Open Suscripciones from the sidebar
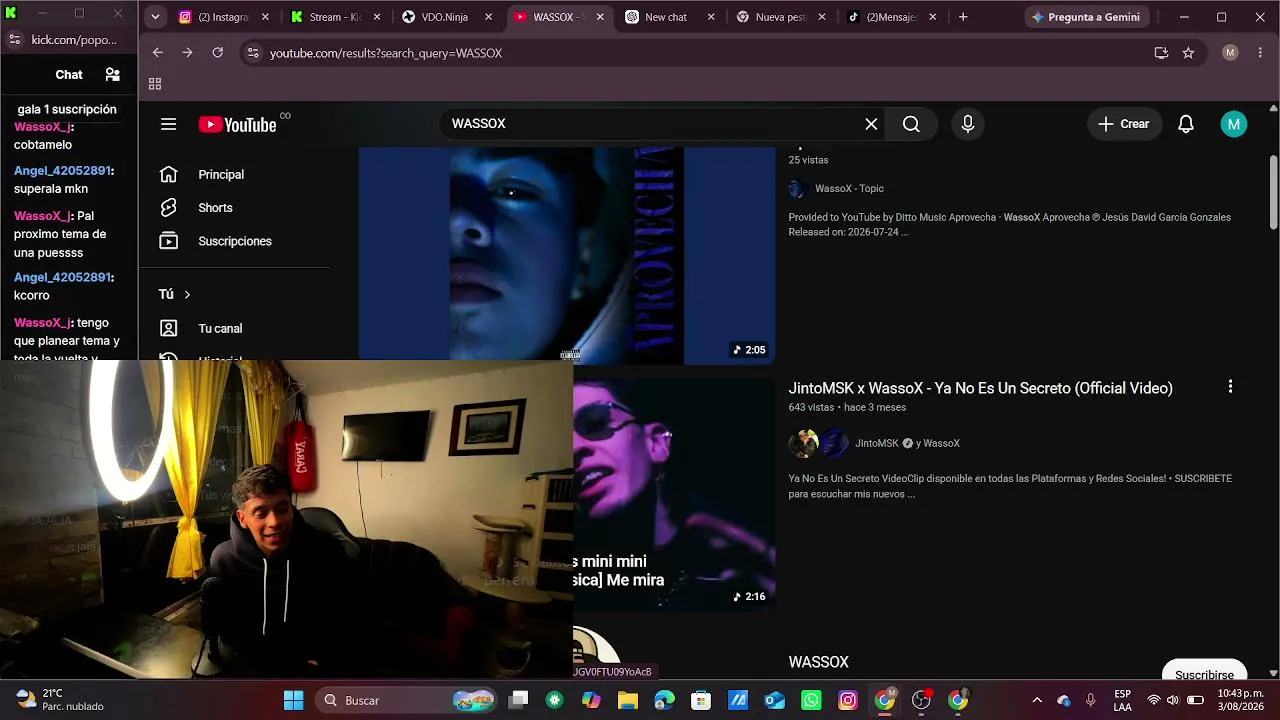 pos(234,241)
